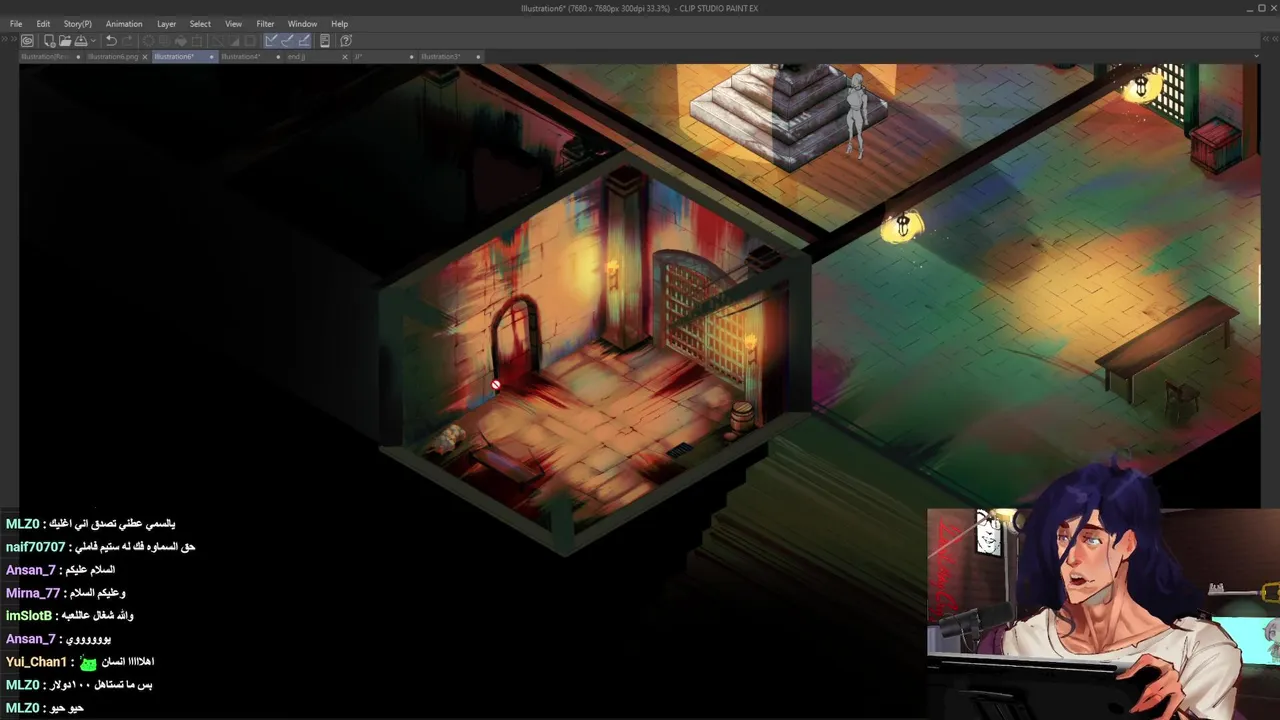Click the white mannequin figure on canvas
The height and width of the screenshot is (720, 1280).
856,115
